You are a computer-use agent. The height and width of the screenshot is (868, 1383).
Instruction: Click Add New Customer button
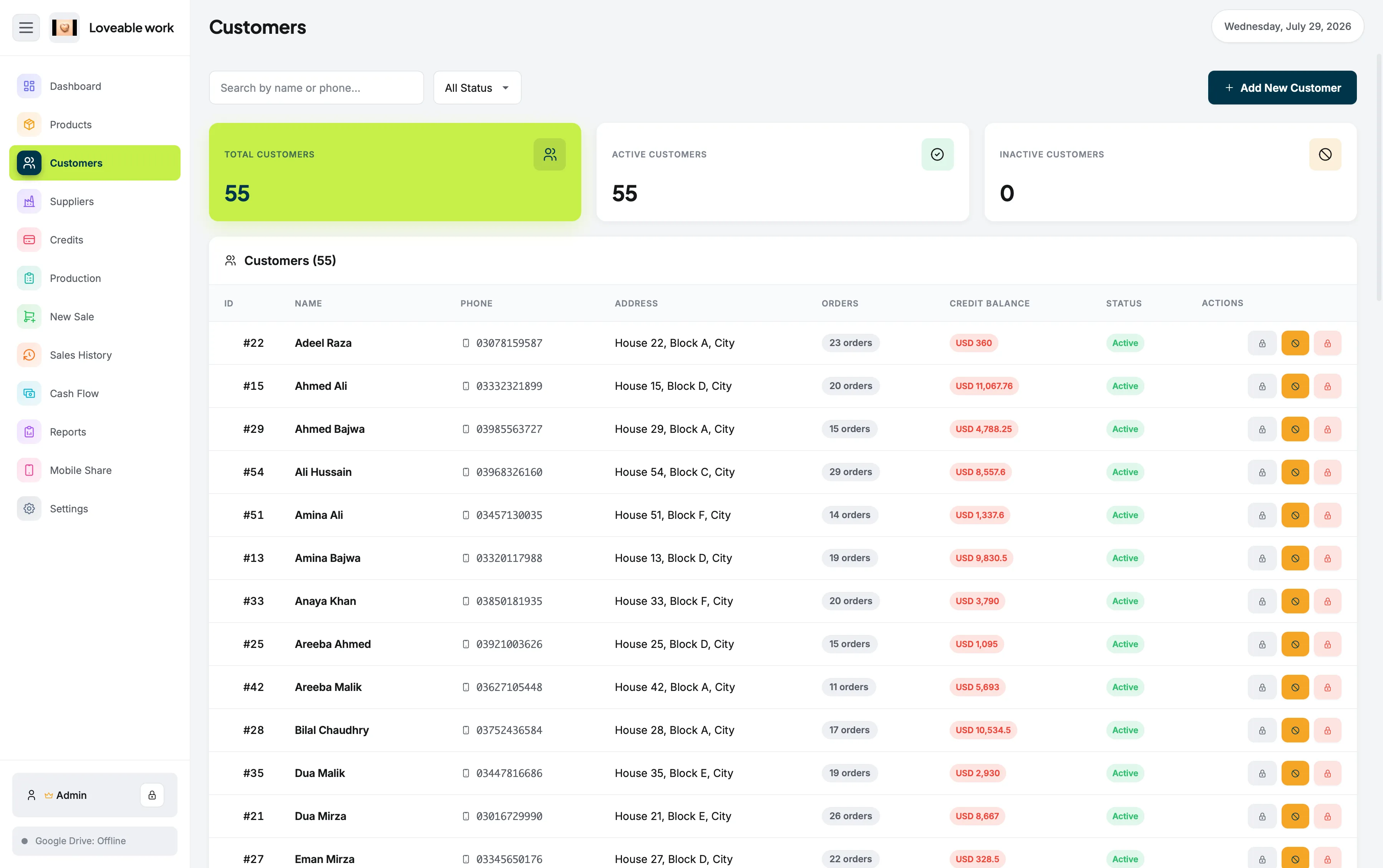(1282, 88)
